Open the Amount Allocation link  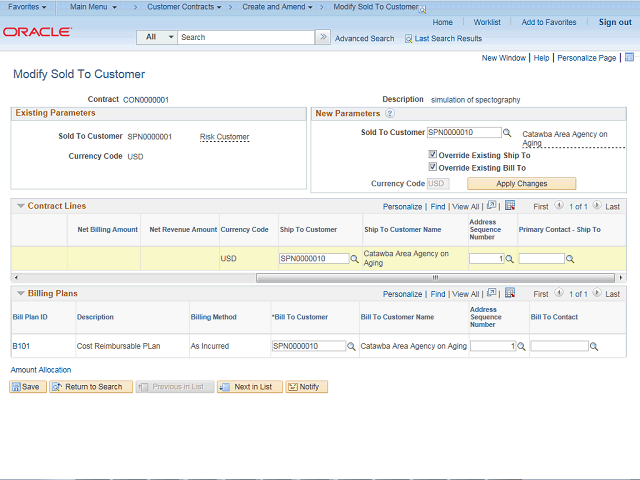(x=41, y=370)
